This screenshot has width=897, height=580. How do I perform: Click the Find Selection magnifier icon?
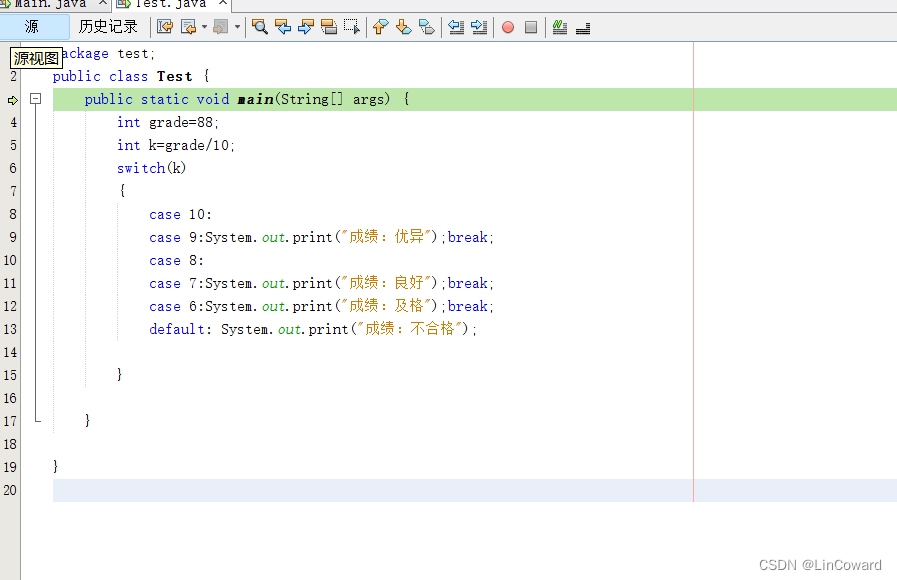260,27
